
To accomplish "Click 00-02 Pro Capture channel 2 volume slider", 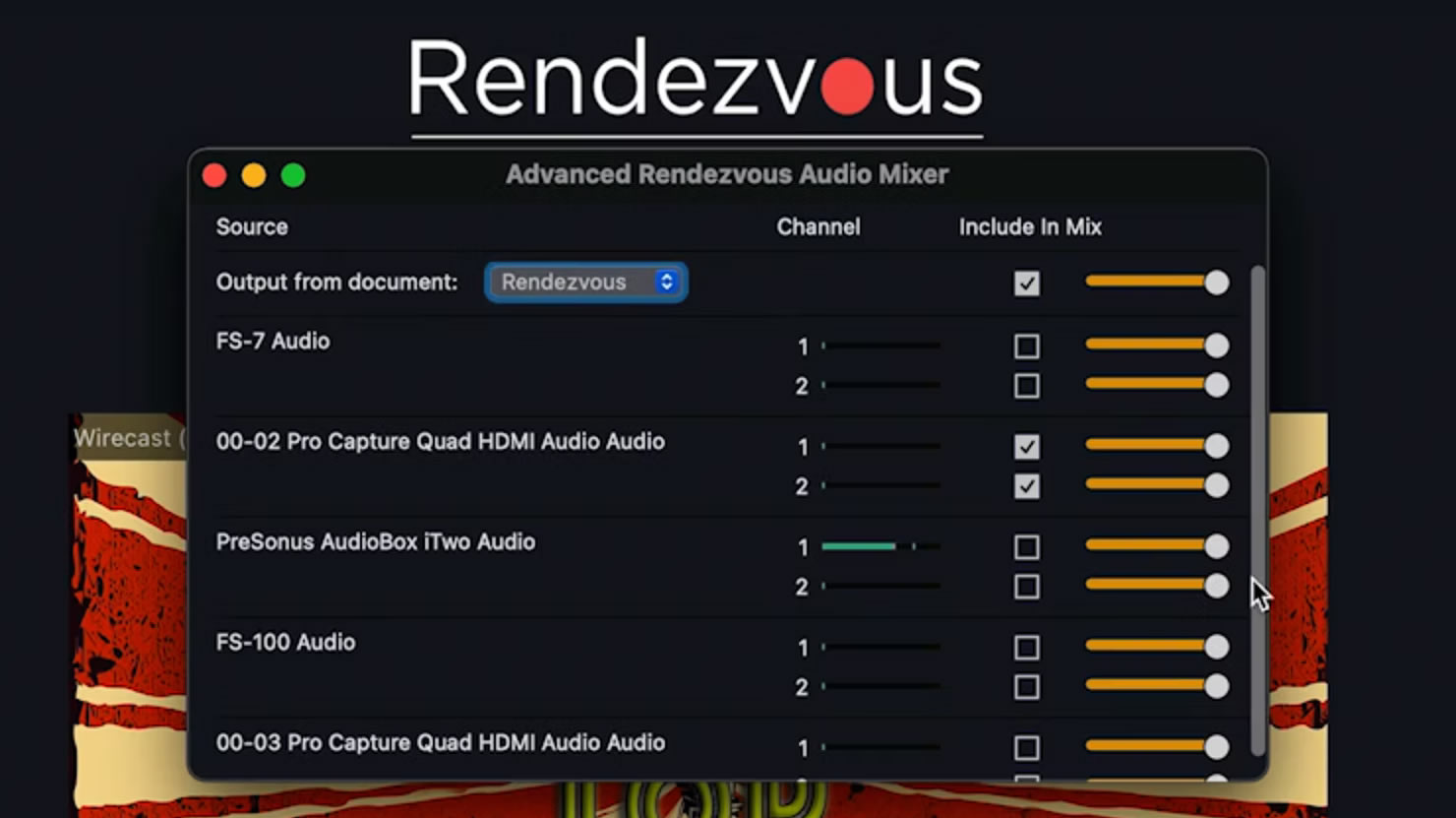I will (1157, 485).
